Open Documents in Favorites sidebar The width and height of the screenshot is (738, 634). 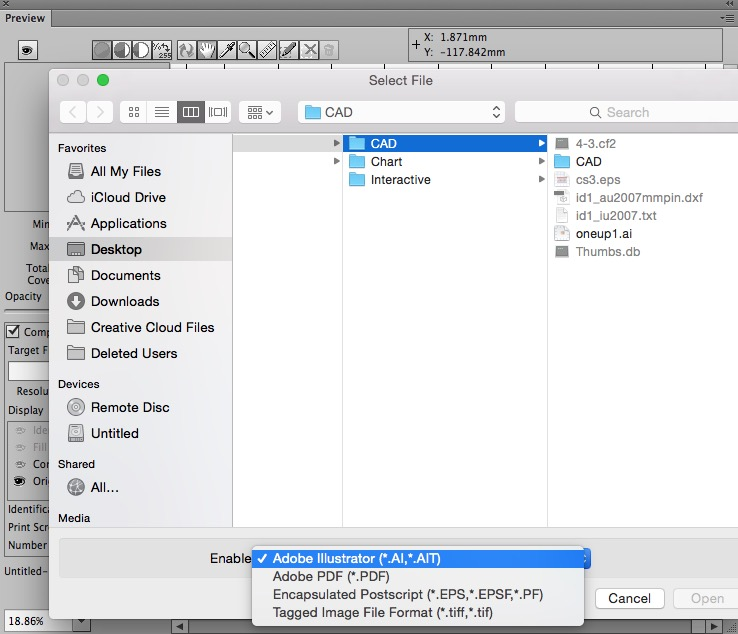[x=125, y=275]
